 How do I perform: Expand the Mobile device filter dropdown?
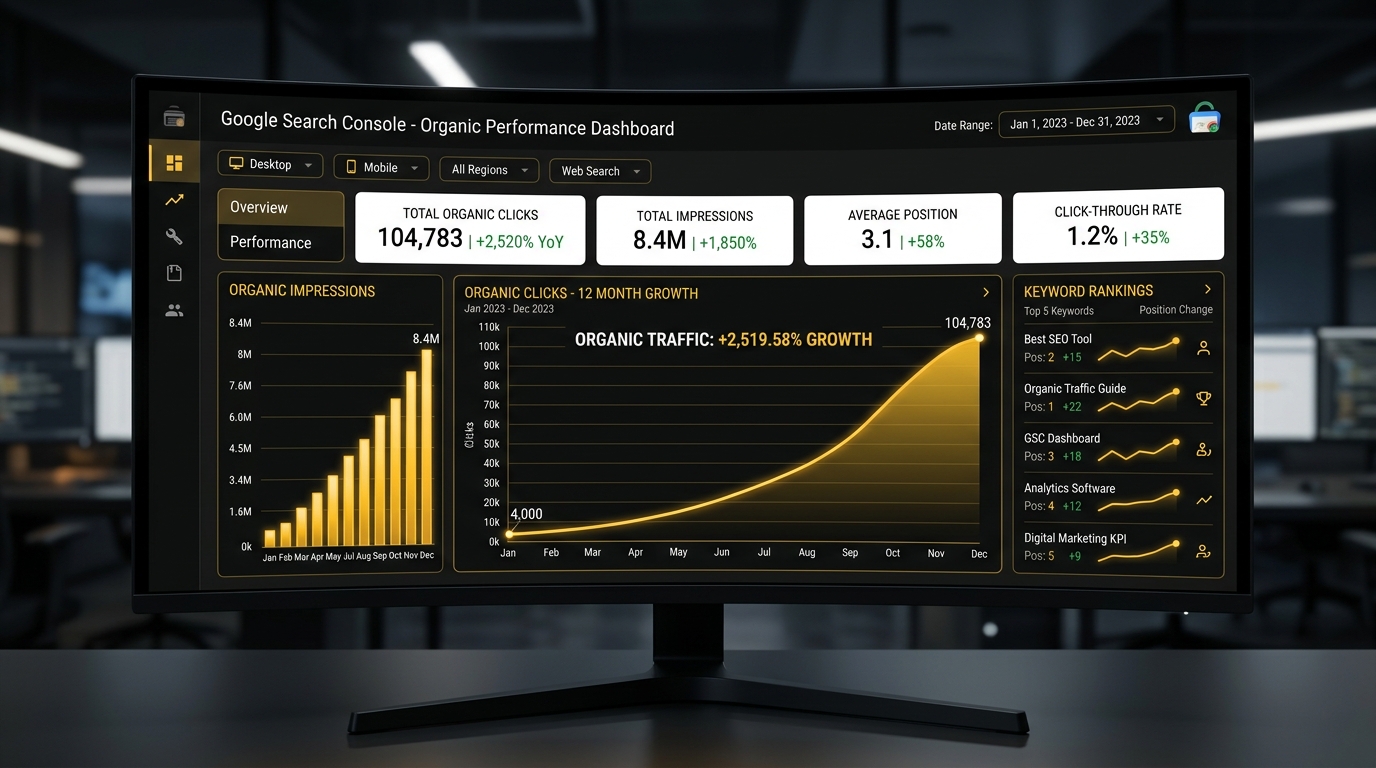tap(381, 168)
